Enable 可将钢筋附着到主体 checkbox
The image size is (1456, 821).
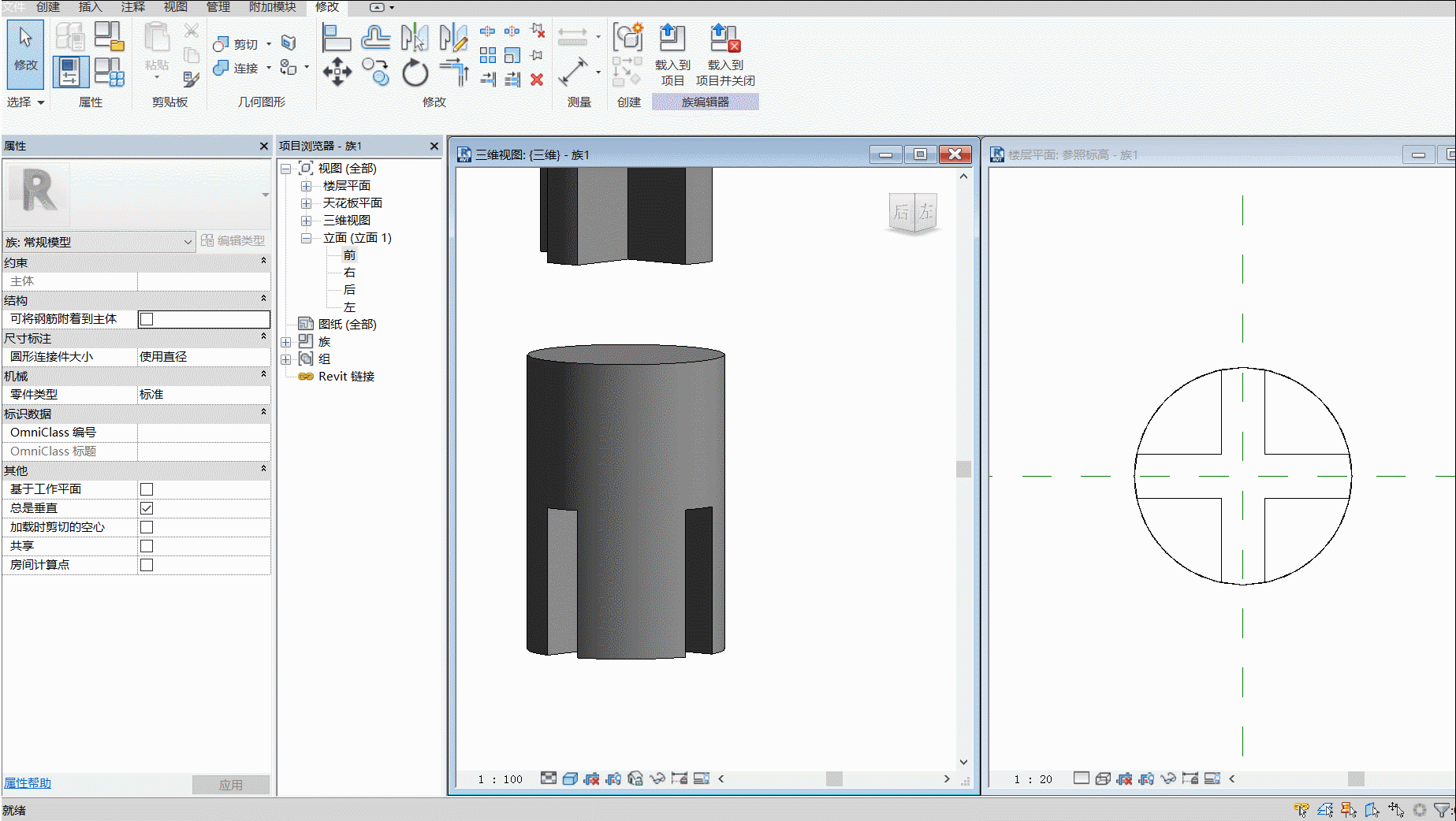tap(147, 319)
